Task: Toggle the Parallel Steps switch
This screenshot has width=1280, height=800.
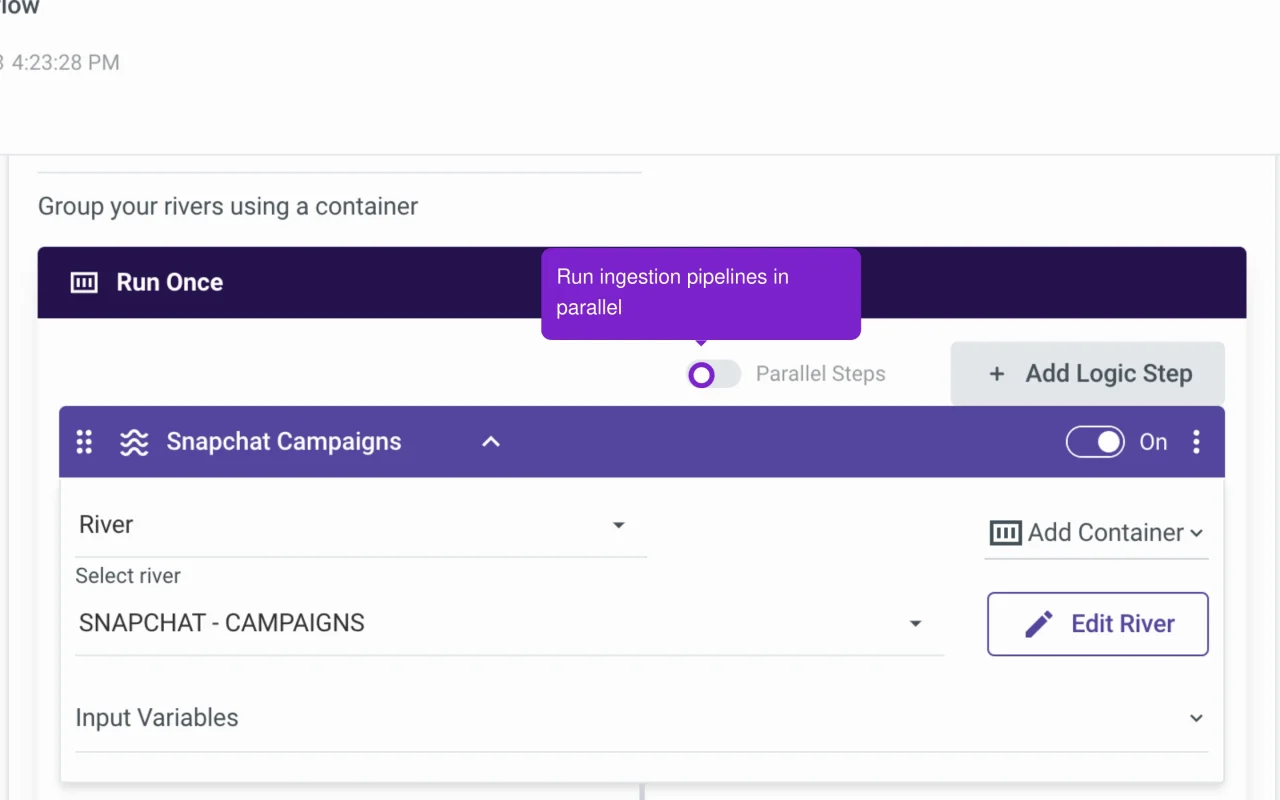Action: coord(714,375)
